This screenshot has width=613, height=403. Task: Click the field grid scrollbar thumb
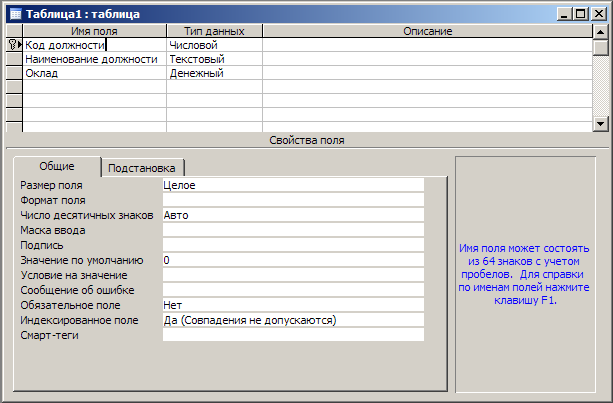[x=600, y=48]
